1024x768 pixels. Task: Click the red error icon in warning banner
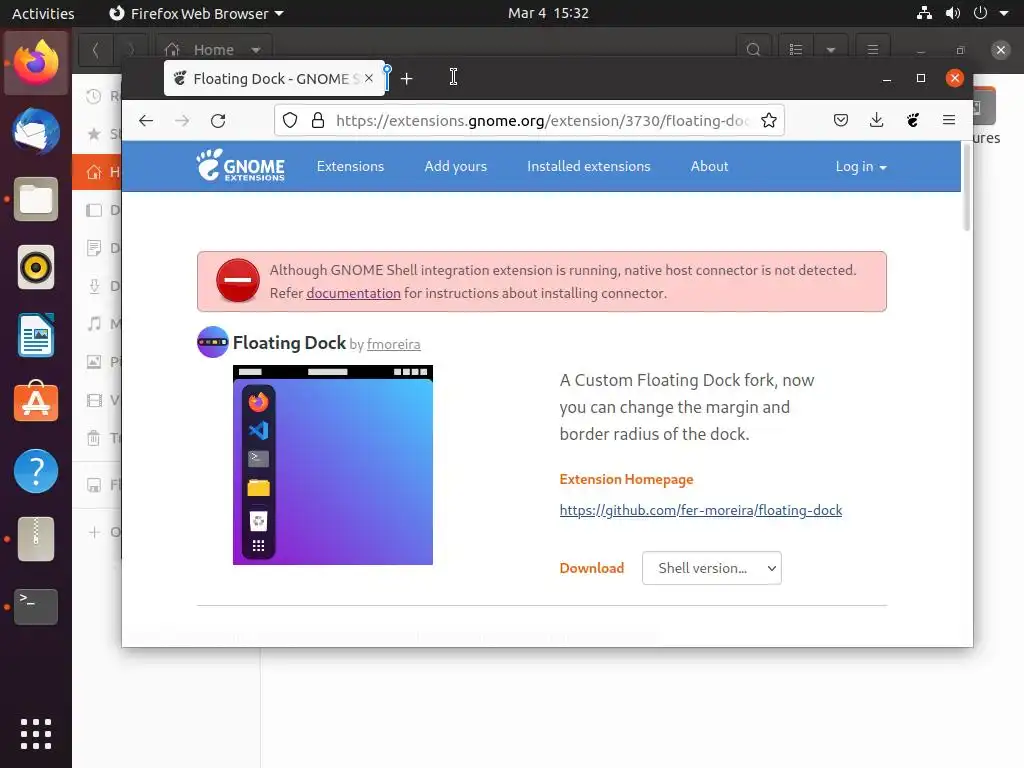(x=238, y=281)
